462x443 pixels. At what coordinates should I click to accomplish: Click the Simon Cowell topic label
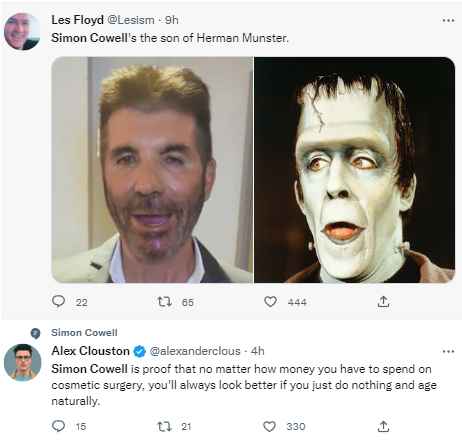pos(84,332)
